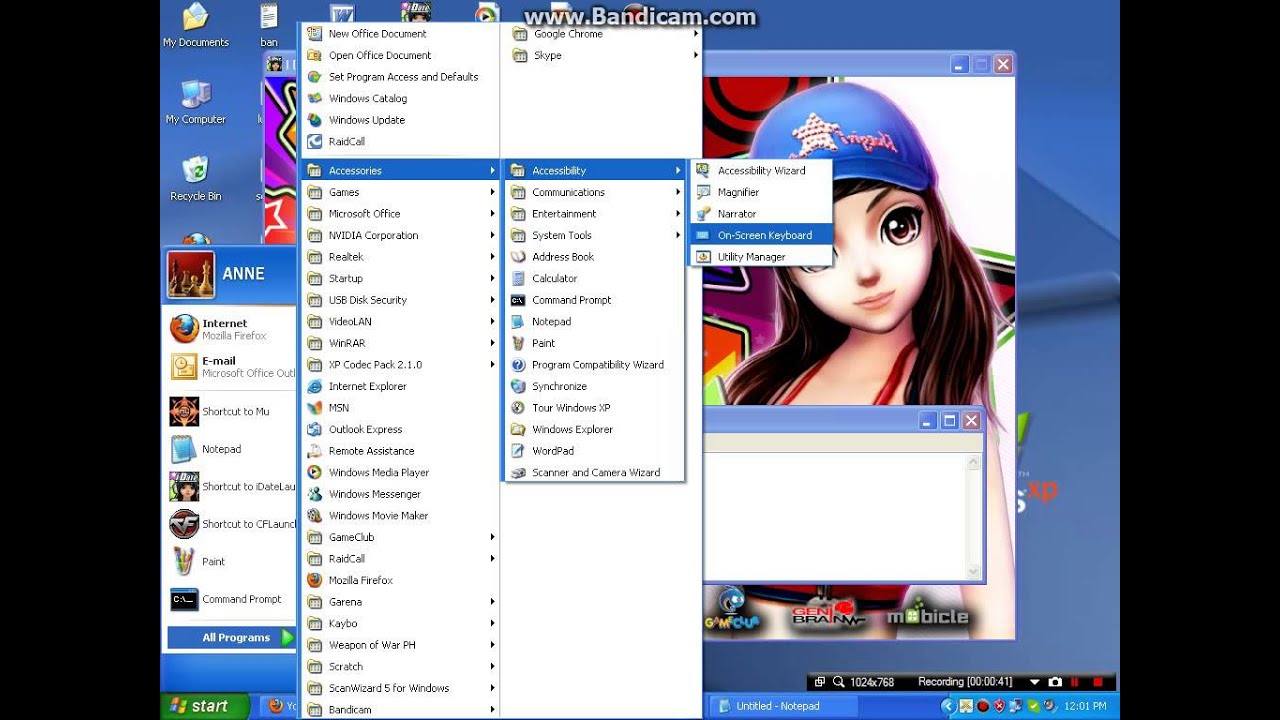Open ScanWizard 5 for Windows folder
The width and height of the screenshot is (1280, 720).
(x=400, y=688)
